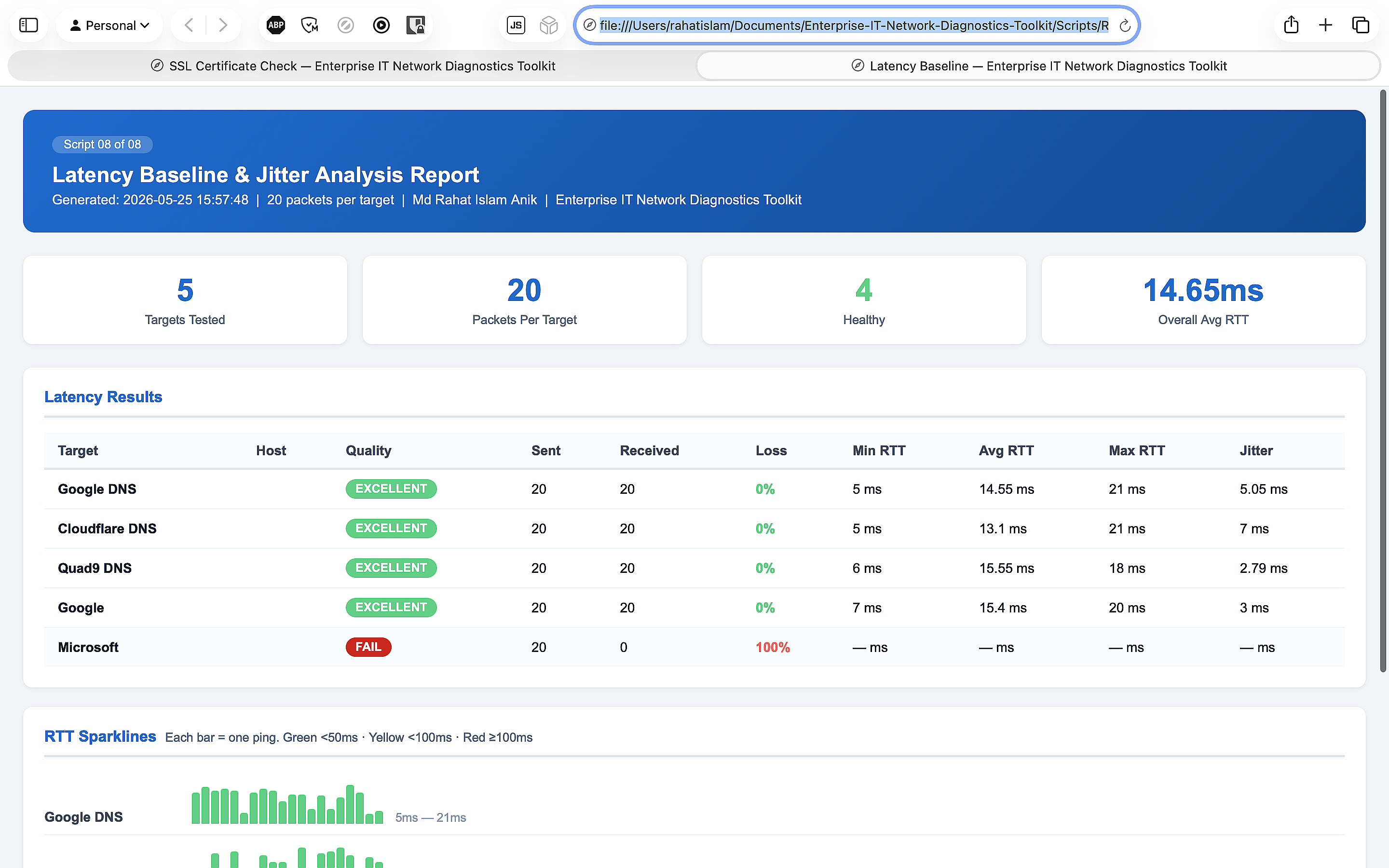Switch to the SSL Certificate Check tab
This screenshot has height=868, width=1389.
pyautogui.click(x=353, y=66)
